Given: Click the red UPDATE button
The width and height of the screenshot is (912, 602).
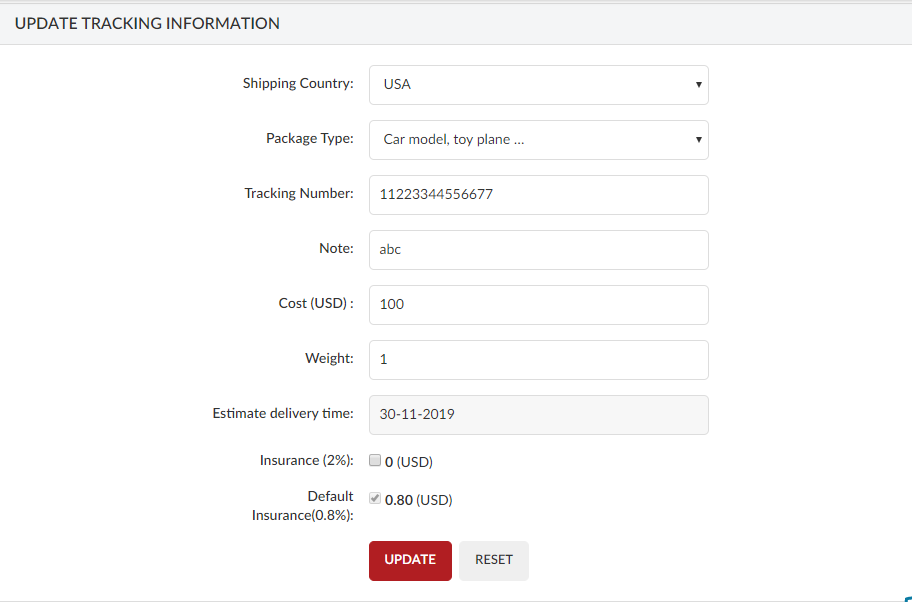Looking at the screenshot, I should [x=410, y=561].
